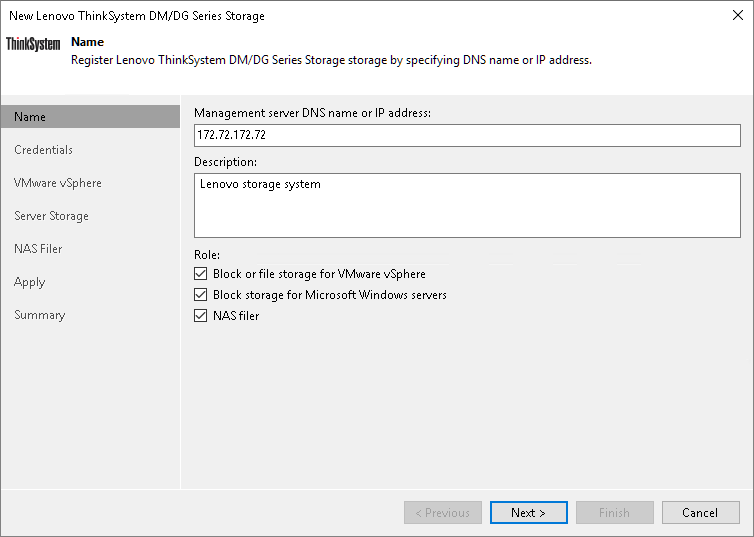This screenshot has height=537, width=754.
Task: Select the Name wizard step
Action: (90, 117)
